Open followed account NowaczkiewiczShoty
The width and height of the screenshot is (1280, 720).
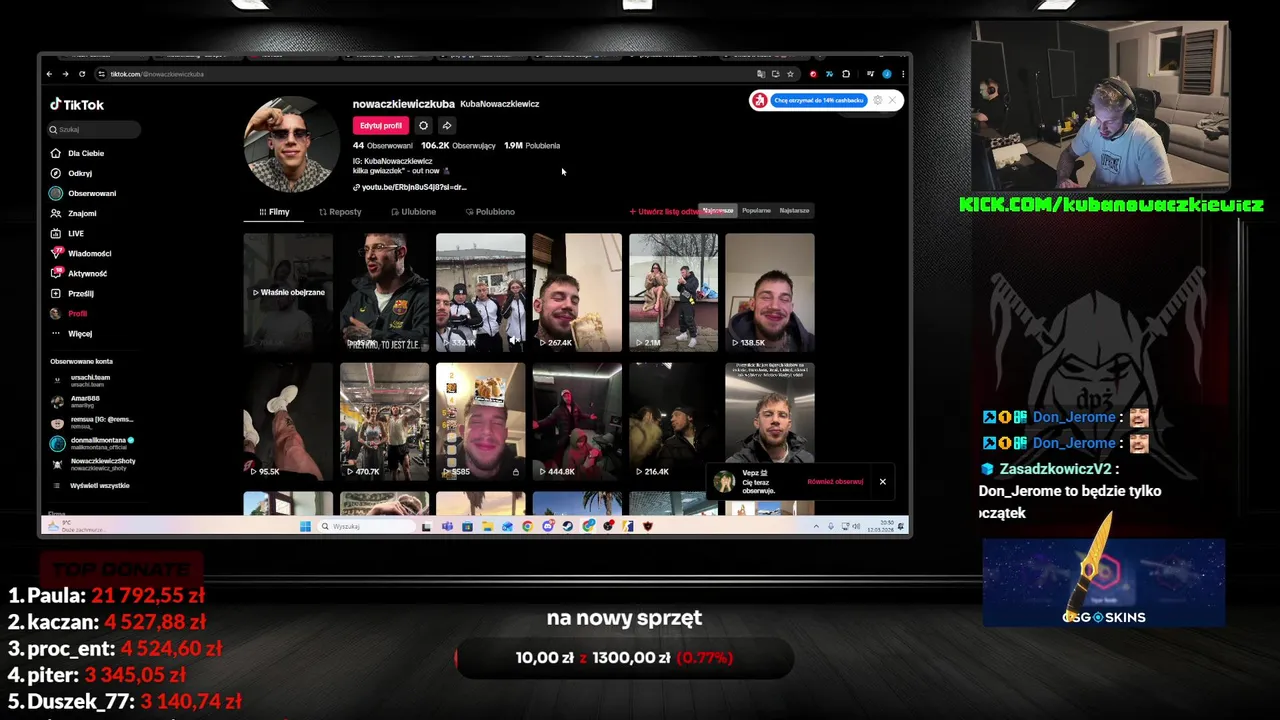pyautogui.click(x=93, y=464)
